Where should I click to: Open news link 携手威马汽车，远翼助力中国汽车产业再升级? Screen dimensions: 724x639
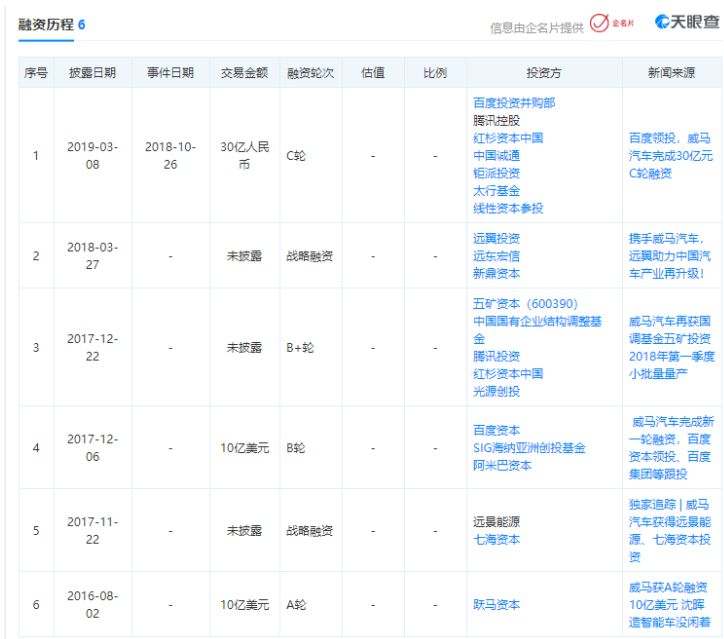coord(670,256)
